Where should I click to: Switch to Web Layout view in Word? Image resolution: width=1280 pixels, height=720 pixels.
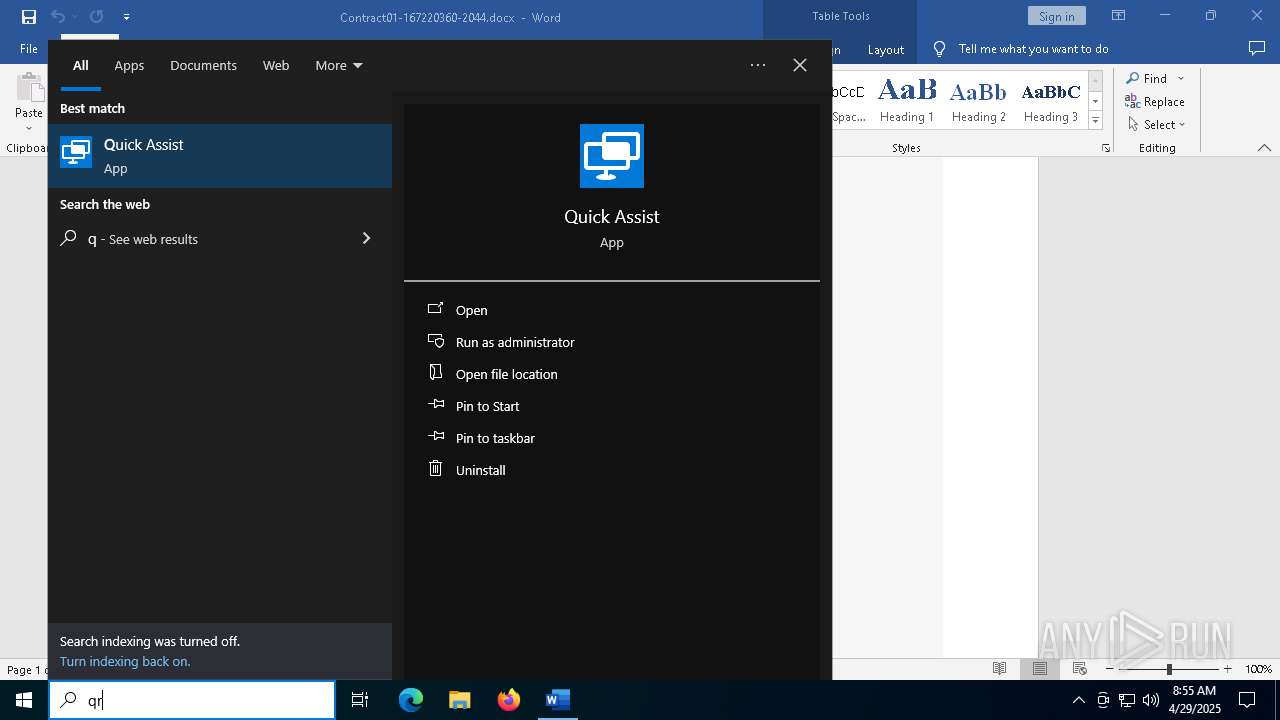click(x=1080, y=668)
